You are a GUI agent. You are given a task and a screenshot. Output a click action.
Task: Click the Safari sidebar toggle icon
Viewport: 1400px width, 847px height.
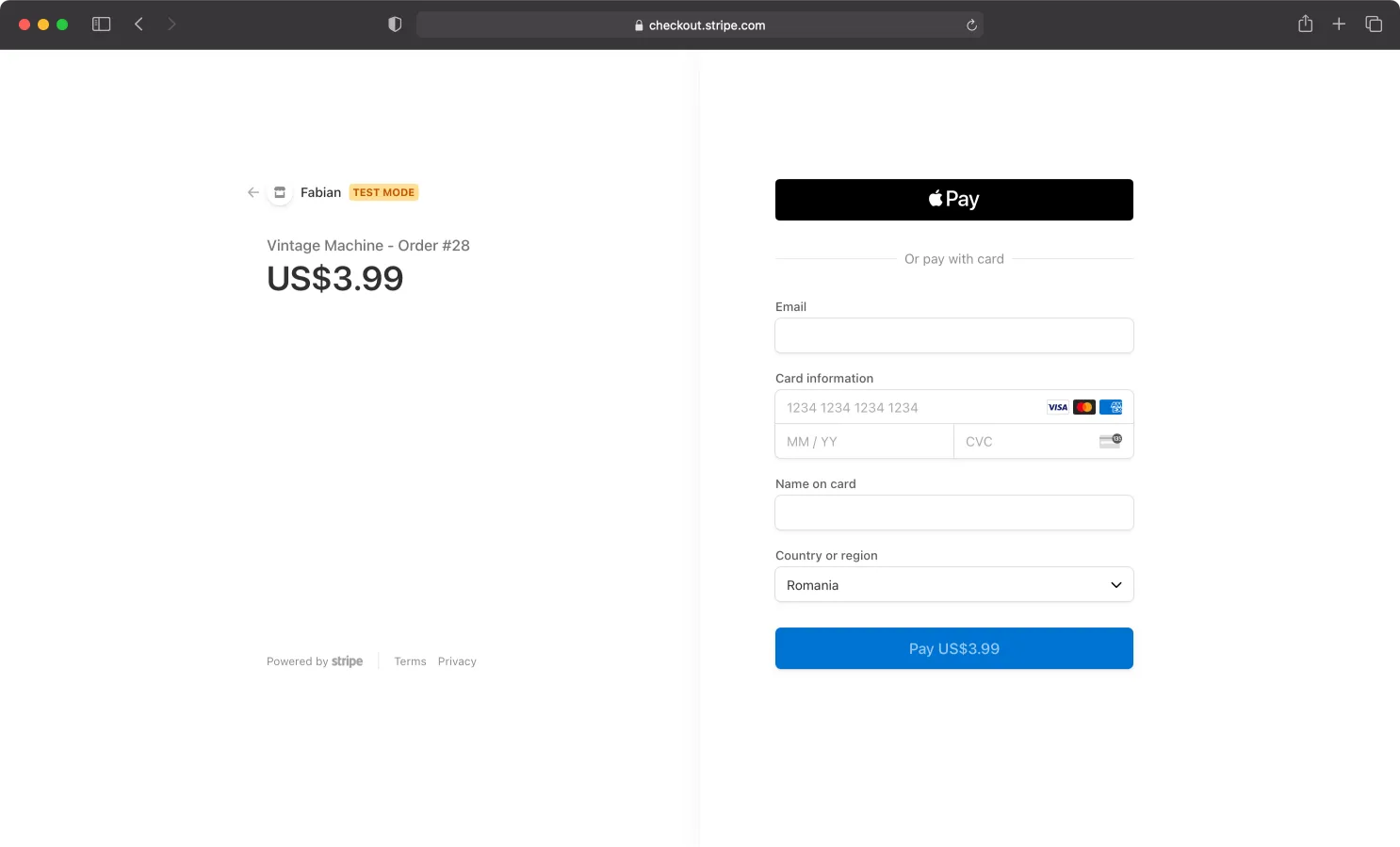[101, 24]
